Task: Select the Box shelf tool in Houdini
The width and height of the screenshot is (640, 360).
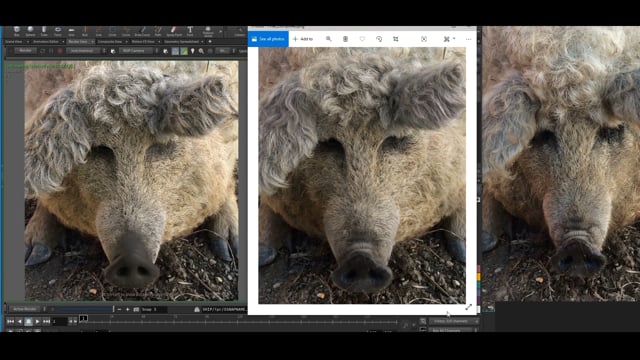Action: (17, 31)
